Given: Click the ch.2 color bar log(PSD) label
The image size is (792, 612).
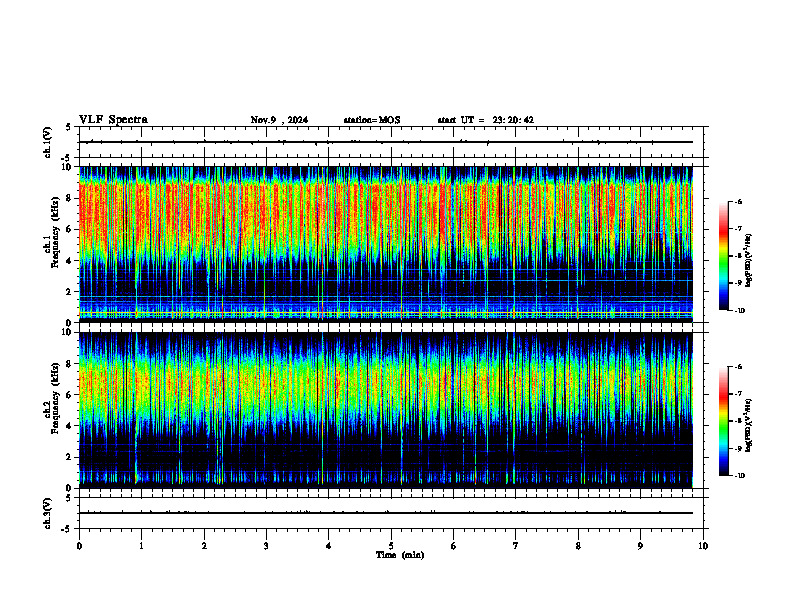Looking at the screenshot, I should [x=749, y=426].
